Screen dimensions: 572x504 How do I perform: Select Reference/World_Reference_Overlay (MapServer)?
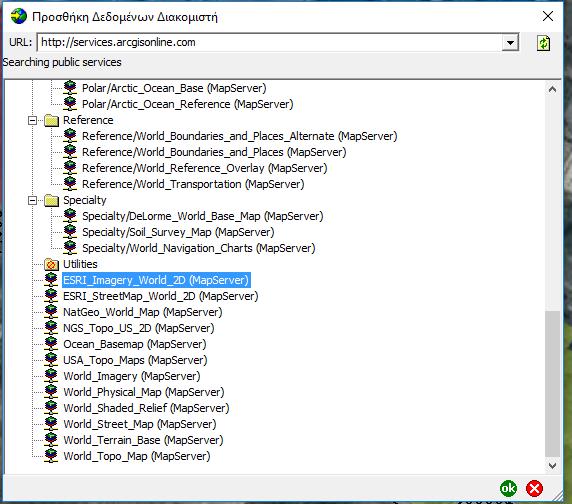[204, 168]
